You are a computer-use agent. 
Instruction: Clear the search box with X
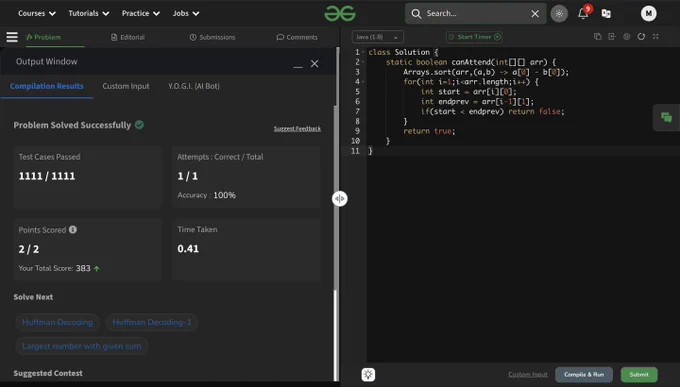click(x=535, y=13)
